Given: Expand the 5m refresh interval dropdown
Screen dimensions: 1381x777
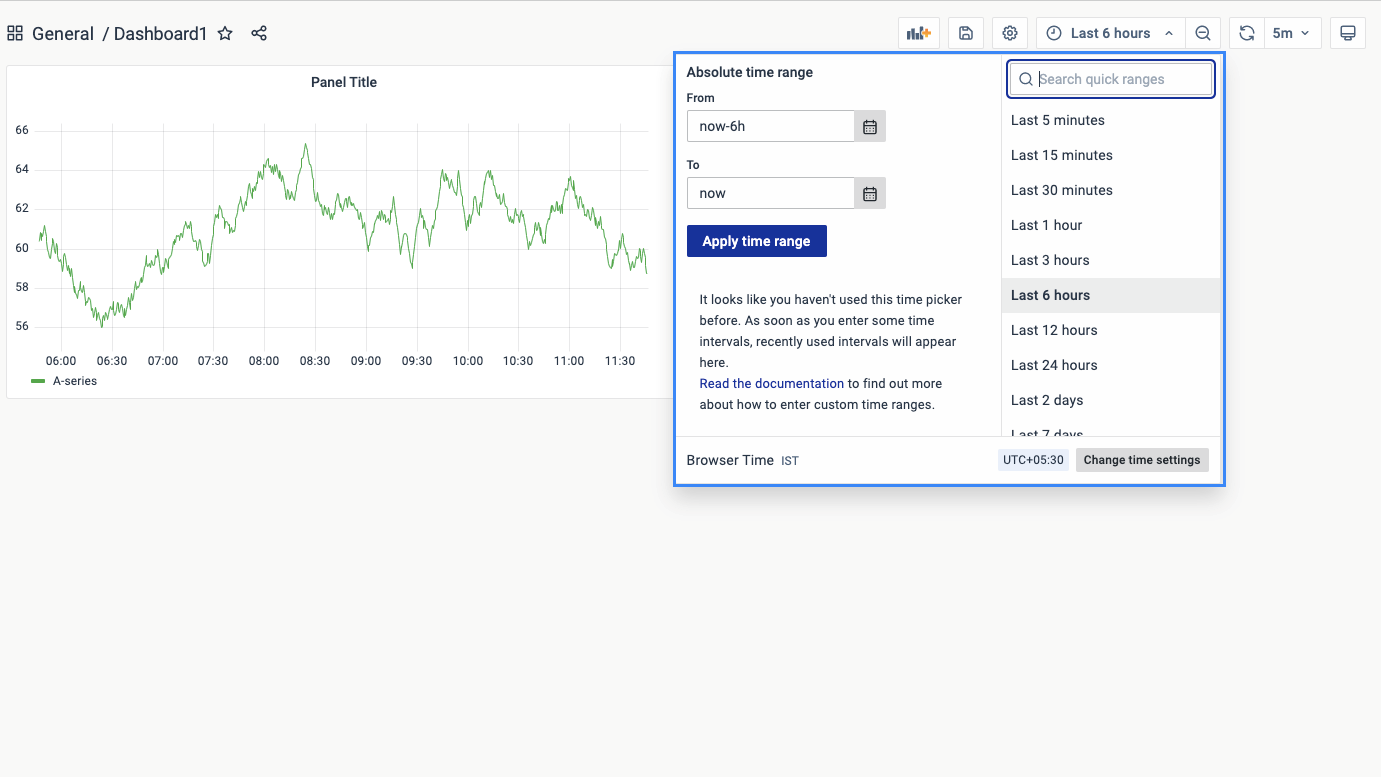Looking at the screenshot, I should point(1292,33).
